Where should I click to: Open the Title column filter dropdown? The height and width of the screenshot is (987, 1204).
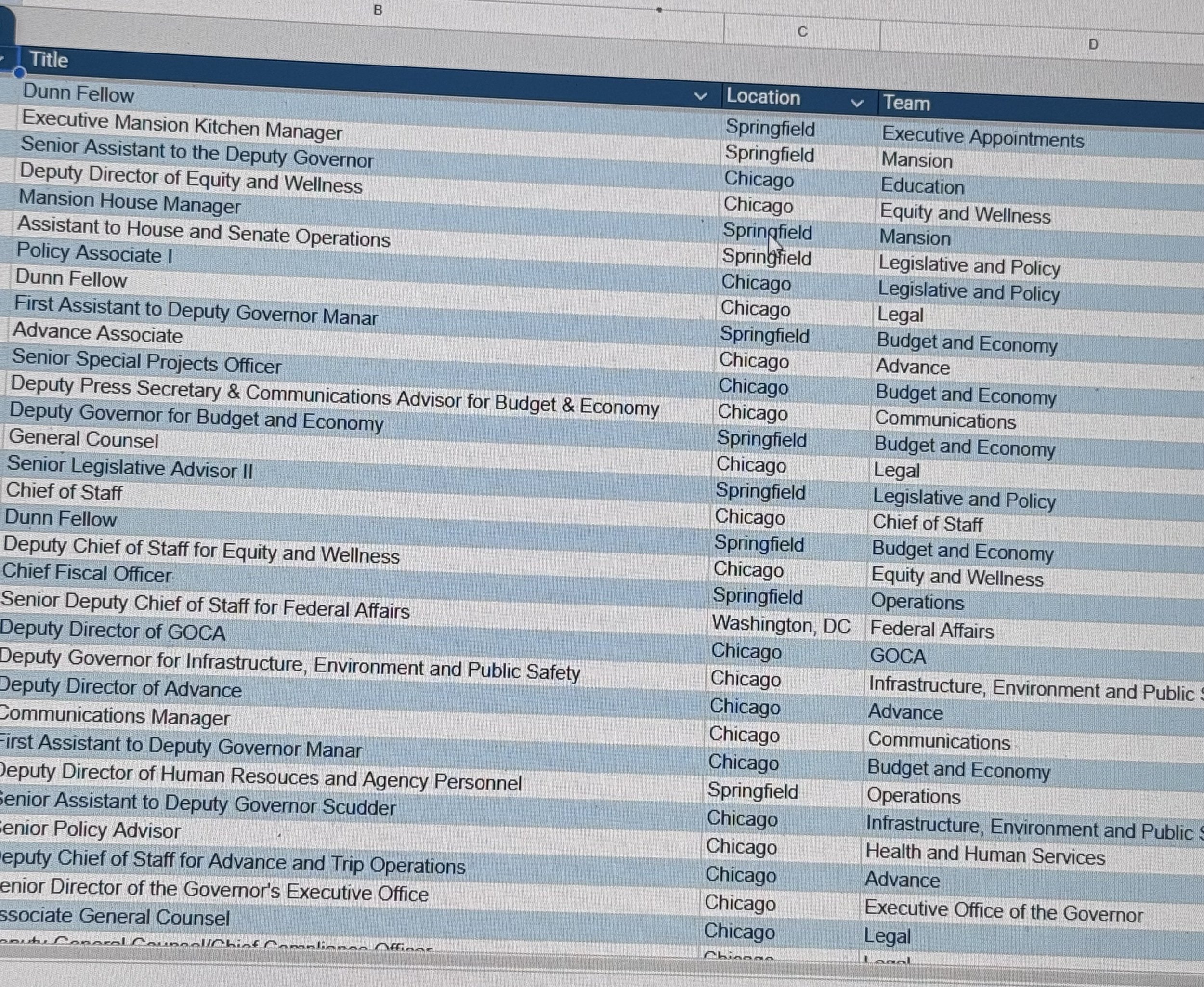click(x=701, y=96)
